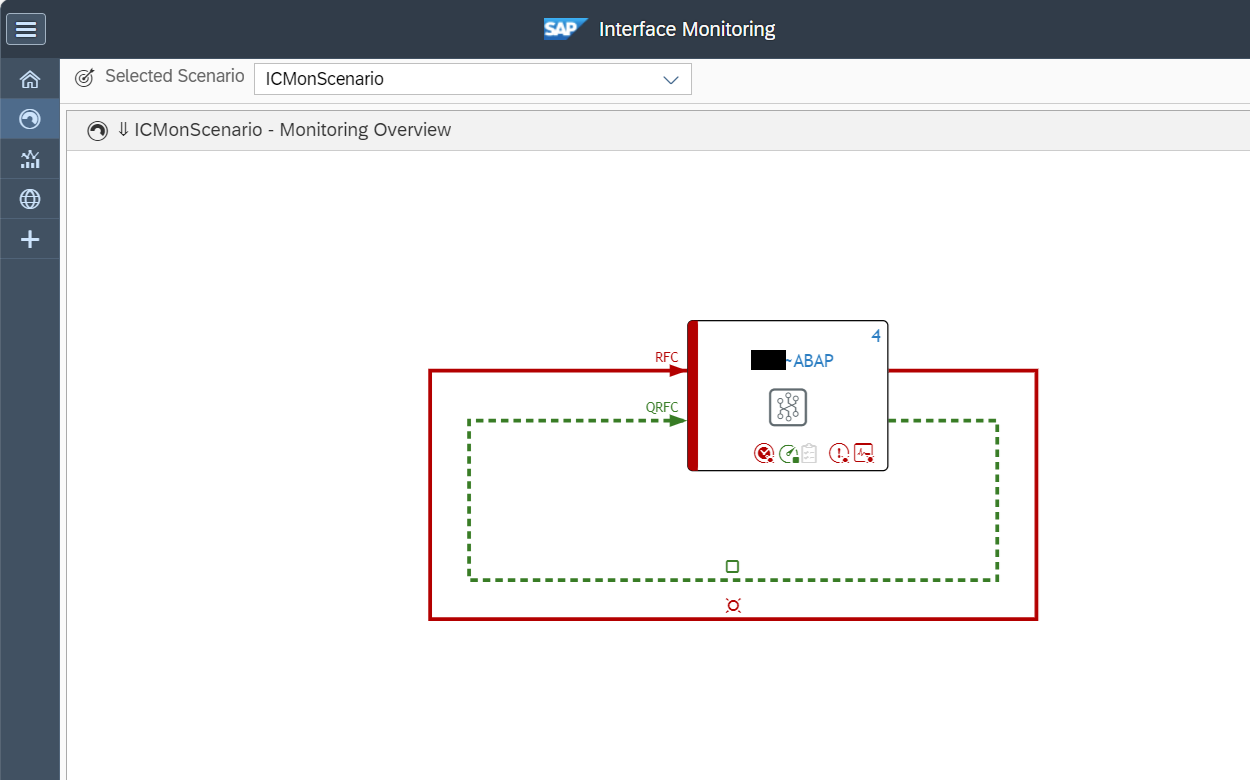Click the Interface Monitoring app title

687,29
